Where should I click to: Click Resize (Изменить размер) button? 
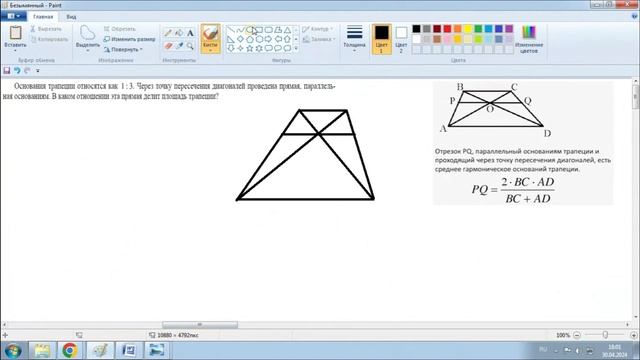[x=129, y=39]
